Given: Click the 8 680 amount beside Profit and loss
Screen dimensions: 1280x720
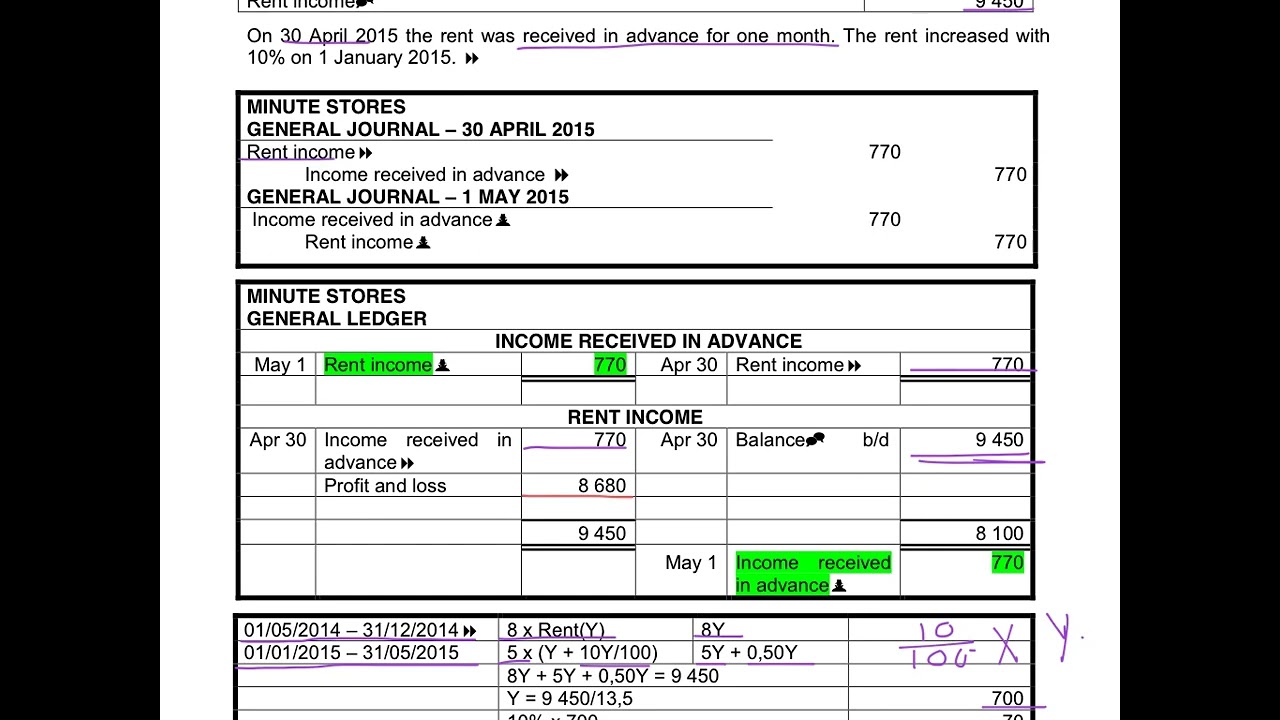Looking at the screenshot, I should 602,486.
